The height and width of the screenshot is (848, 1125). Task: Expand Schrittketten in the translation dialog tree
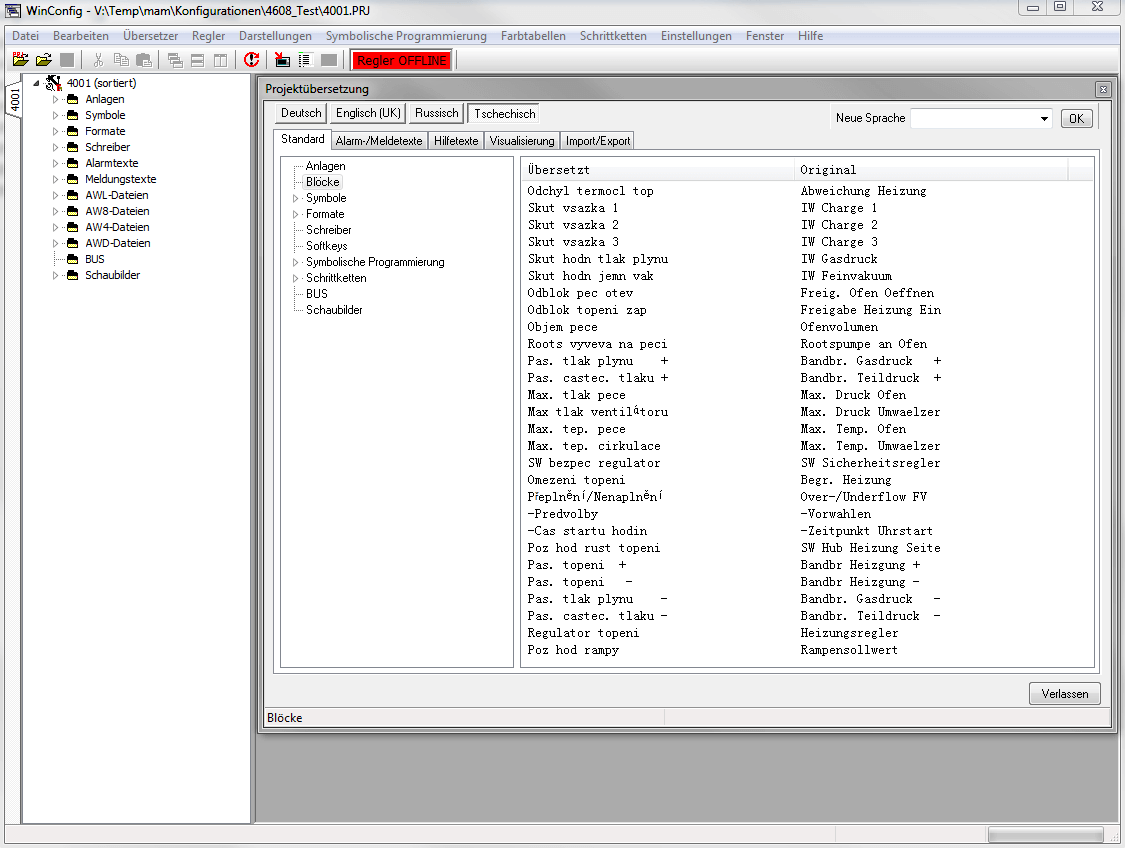coord(296,278)
